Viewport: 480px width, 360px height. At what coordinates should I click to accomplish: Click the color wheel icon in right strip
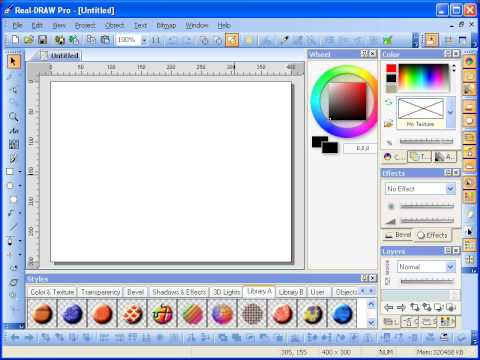pos(469,61)
